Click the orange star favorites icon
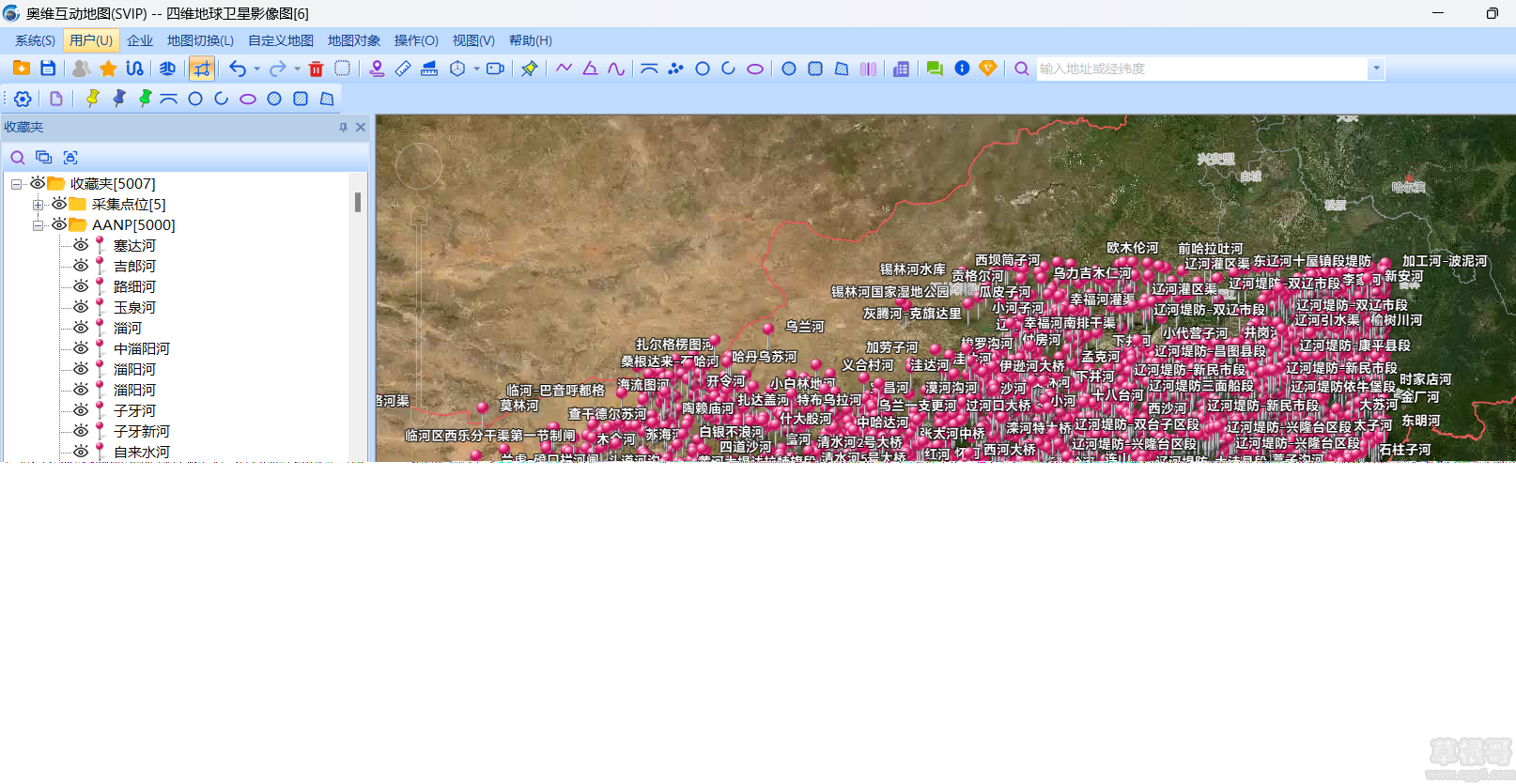 (108, 69)
